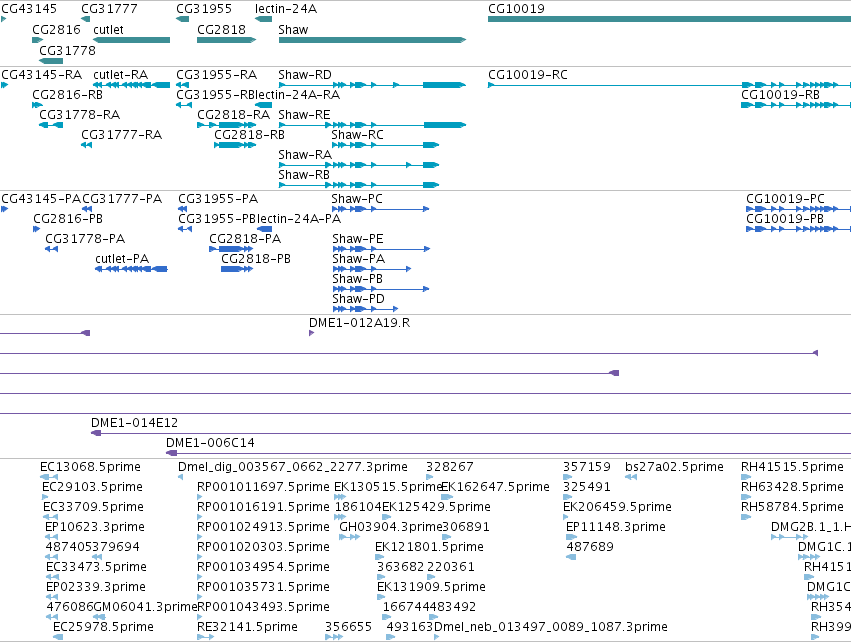Screen dimensions: 851x642
Task: Click the CG2818-RA transcript label
Action: click(233, 115)
